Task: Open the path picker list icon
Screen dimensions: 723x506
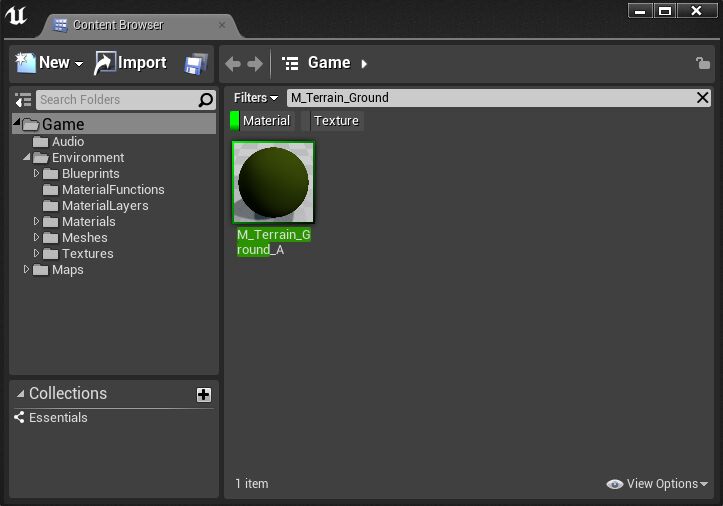Action: pos(290,63)
